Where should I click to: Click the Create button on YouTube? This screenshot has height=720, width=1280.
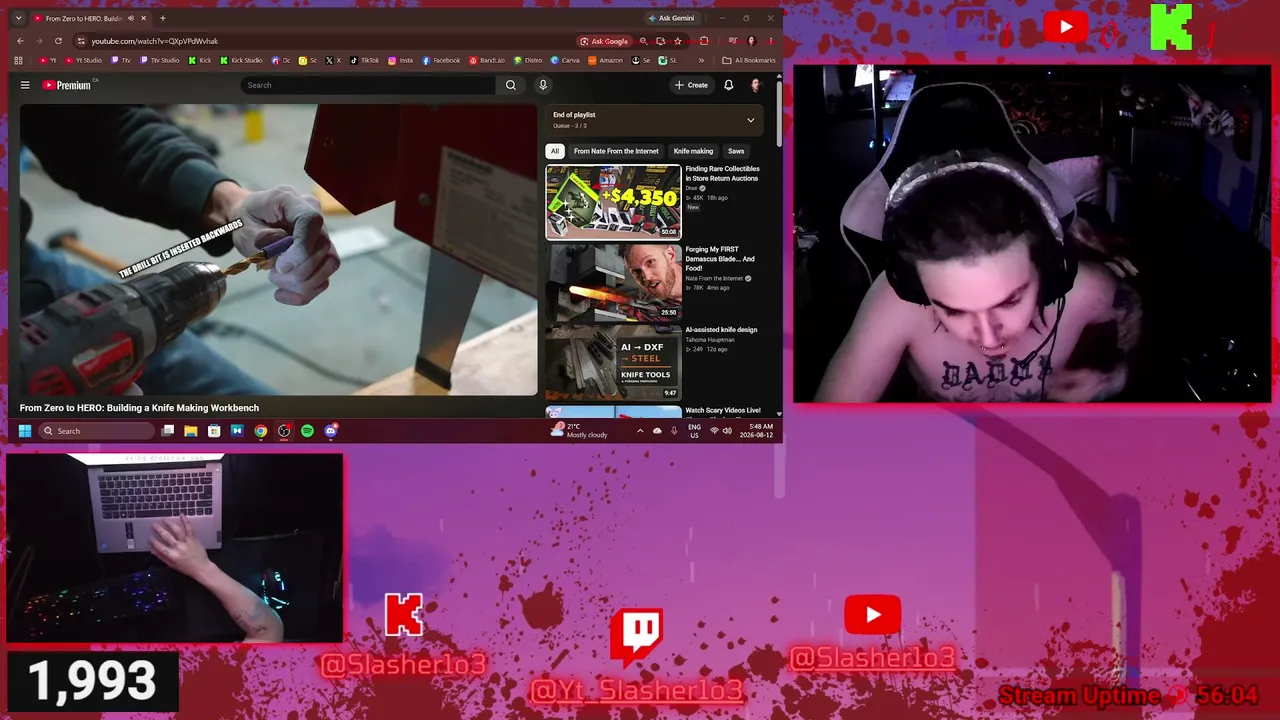(691, 85)
